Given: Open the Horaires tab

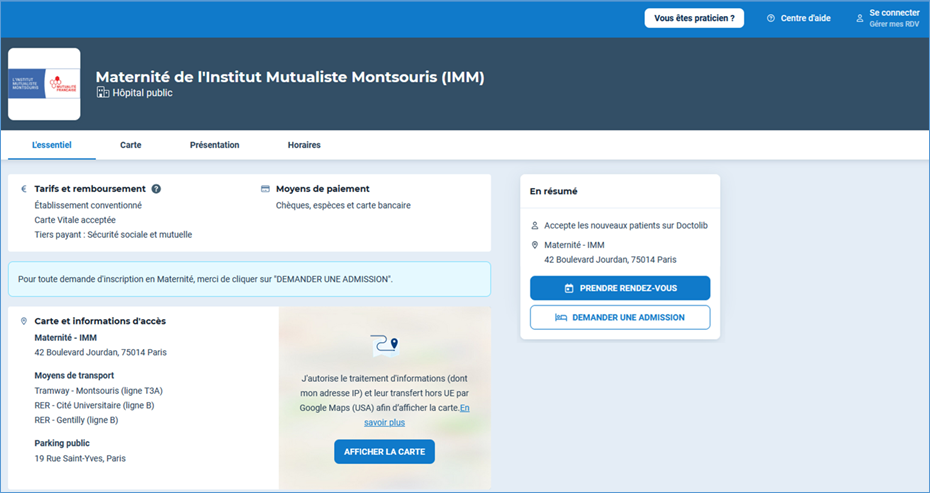Looking at the screenshot, I should point(304,145).
